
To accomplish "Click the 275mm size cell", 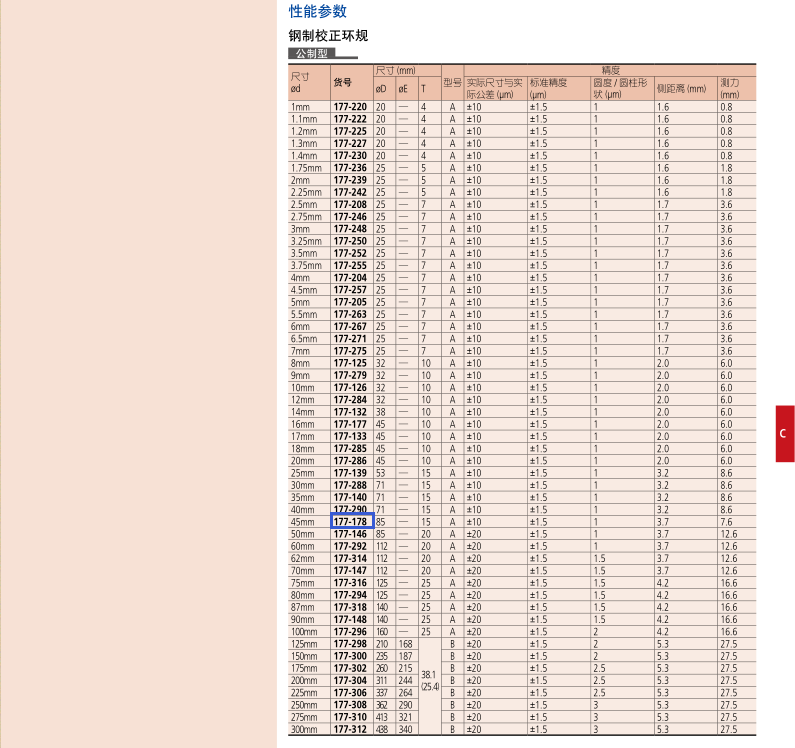I will point(304,718).
